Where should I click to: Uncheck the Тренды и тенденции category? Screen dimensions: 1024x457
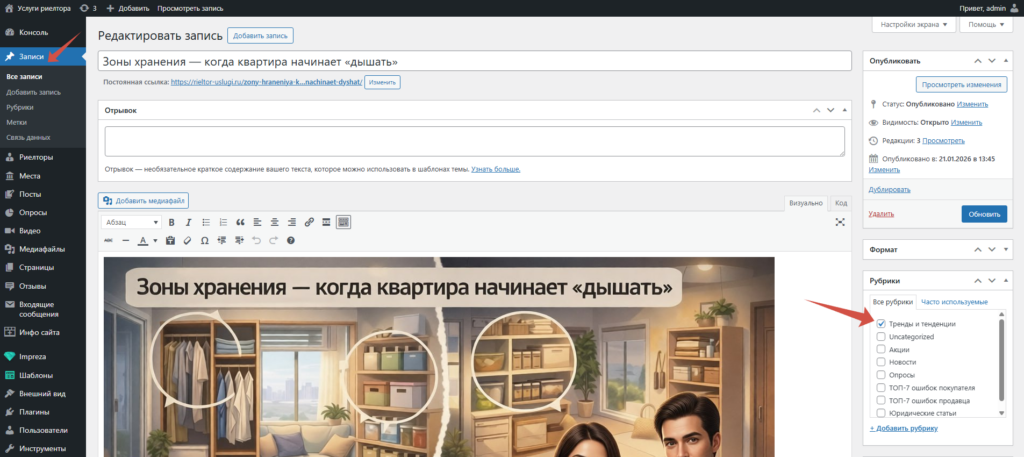coord(881,324)
